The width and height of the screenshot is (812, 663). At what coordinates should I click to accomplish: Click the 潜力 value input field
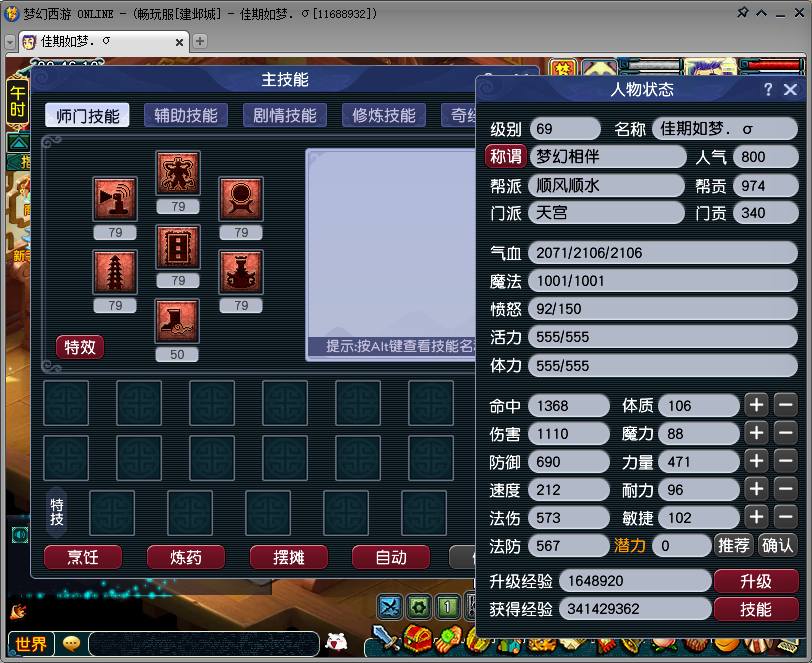tap(681, 545)
